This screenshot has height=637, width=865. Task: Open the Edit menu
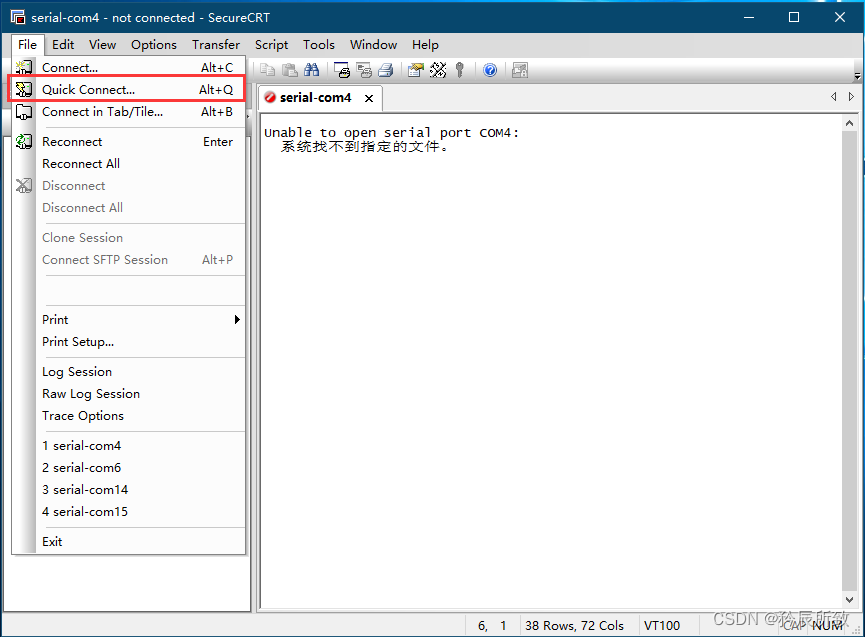point(63,45)
